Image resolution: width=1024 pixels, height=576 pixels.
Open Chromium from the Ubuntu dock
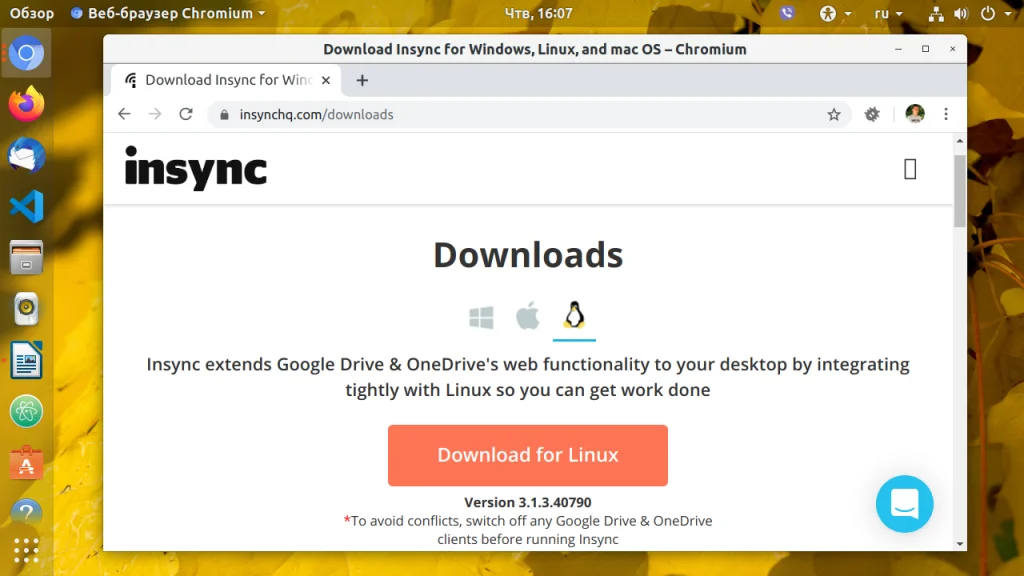[x=26, y=54]
